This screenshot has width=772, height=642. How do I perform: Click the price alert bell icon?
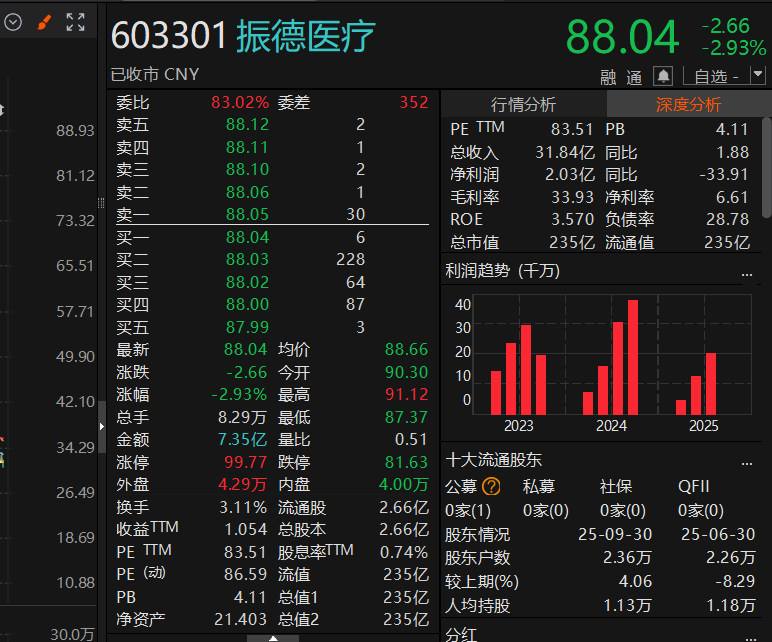click(x=663, y=76)
